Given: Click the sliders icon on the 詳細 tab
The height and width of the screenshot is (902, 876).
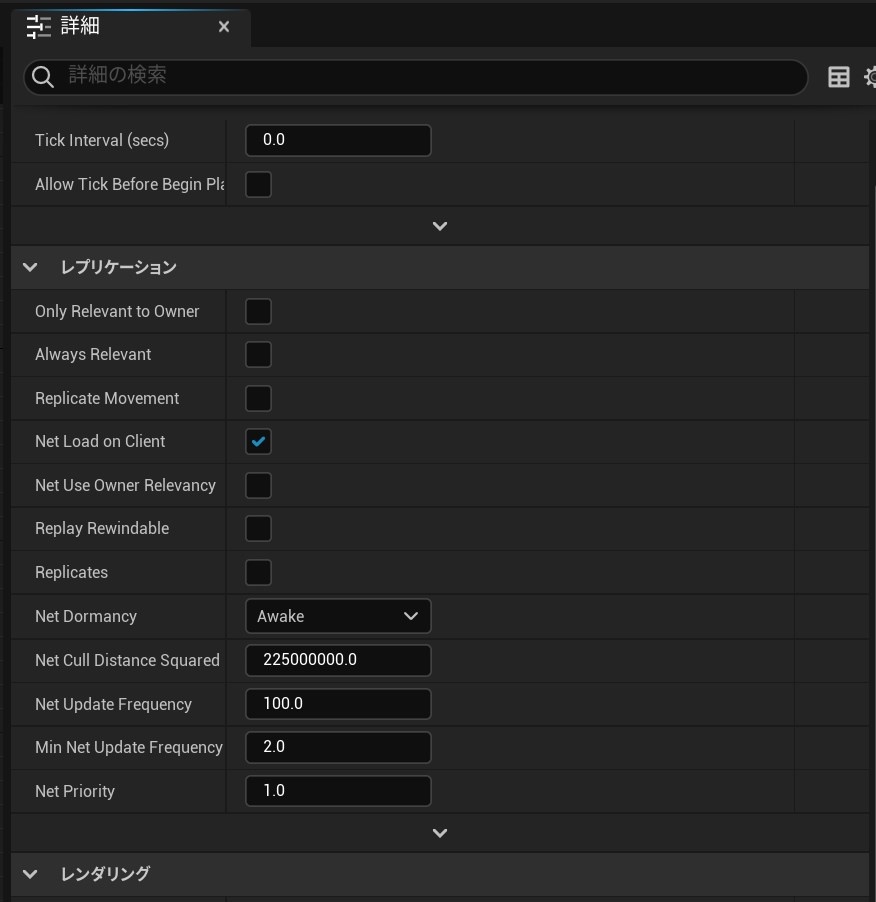Looking at the screenshot, I should click(x=38, y=27).
